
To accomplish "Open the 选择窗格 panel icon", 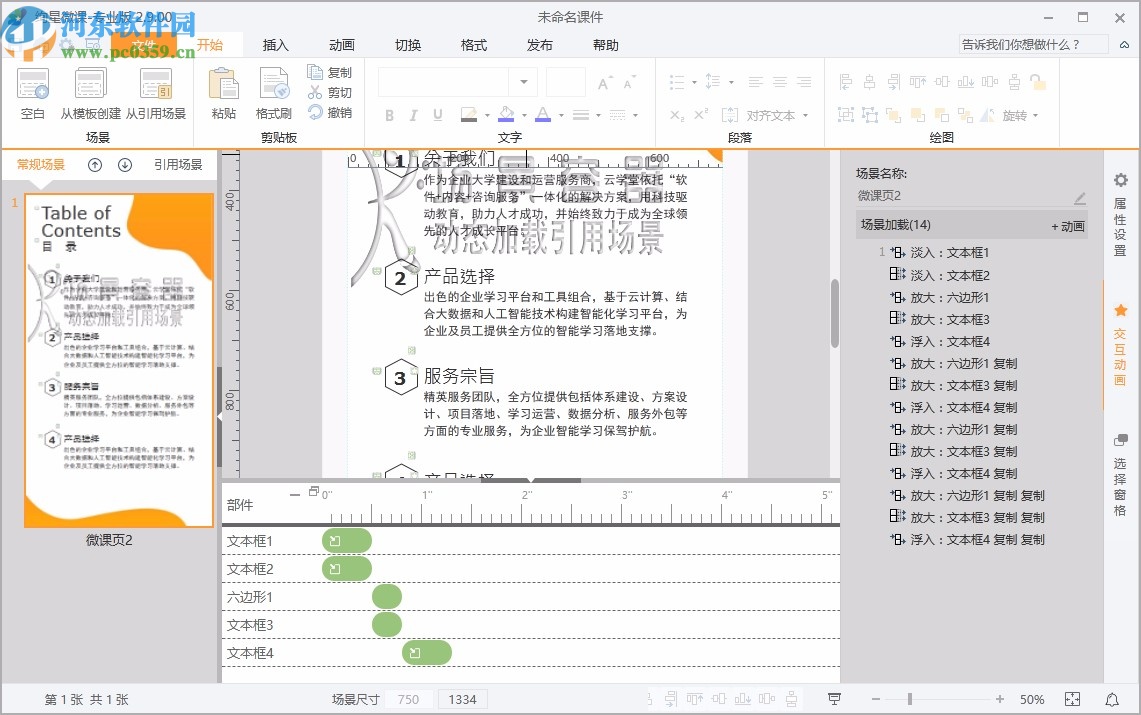I will [x=1121, y=441].
